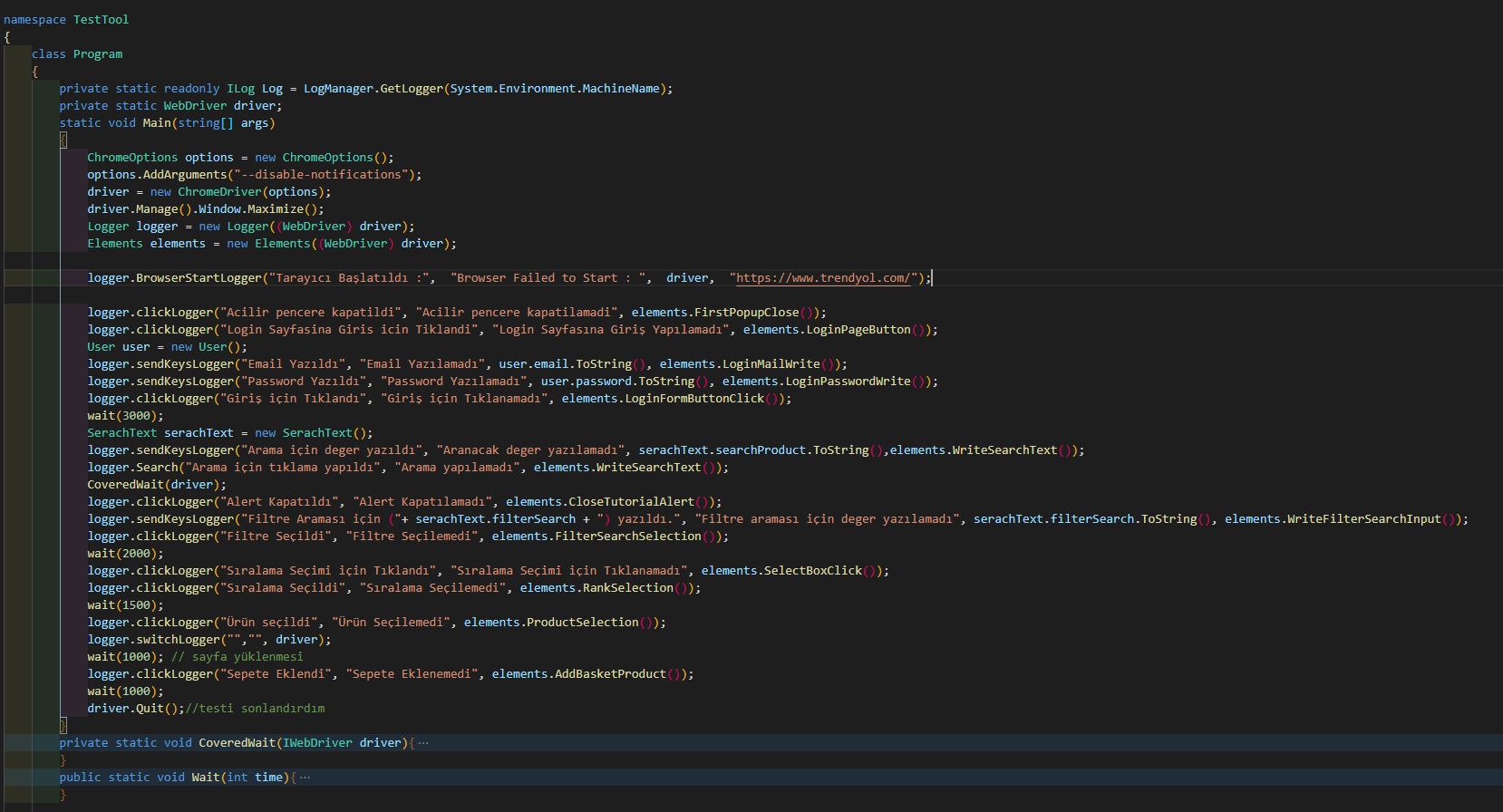Click the BrowserStartLogger method name

pos(199,278)
